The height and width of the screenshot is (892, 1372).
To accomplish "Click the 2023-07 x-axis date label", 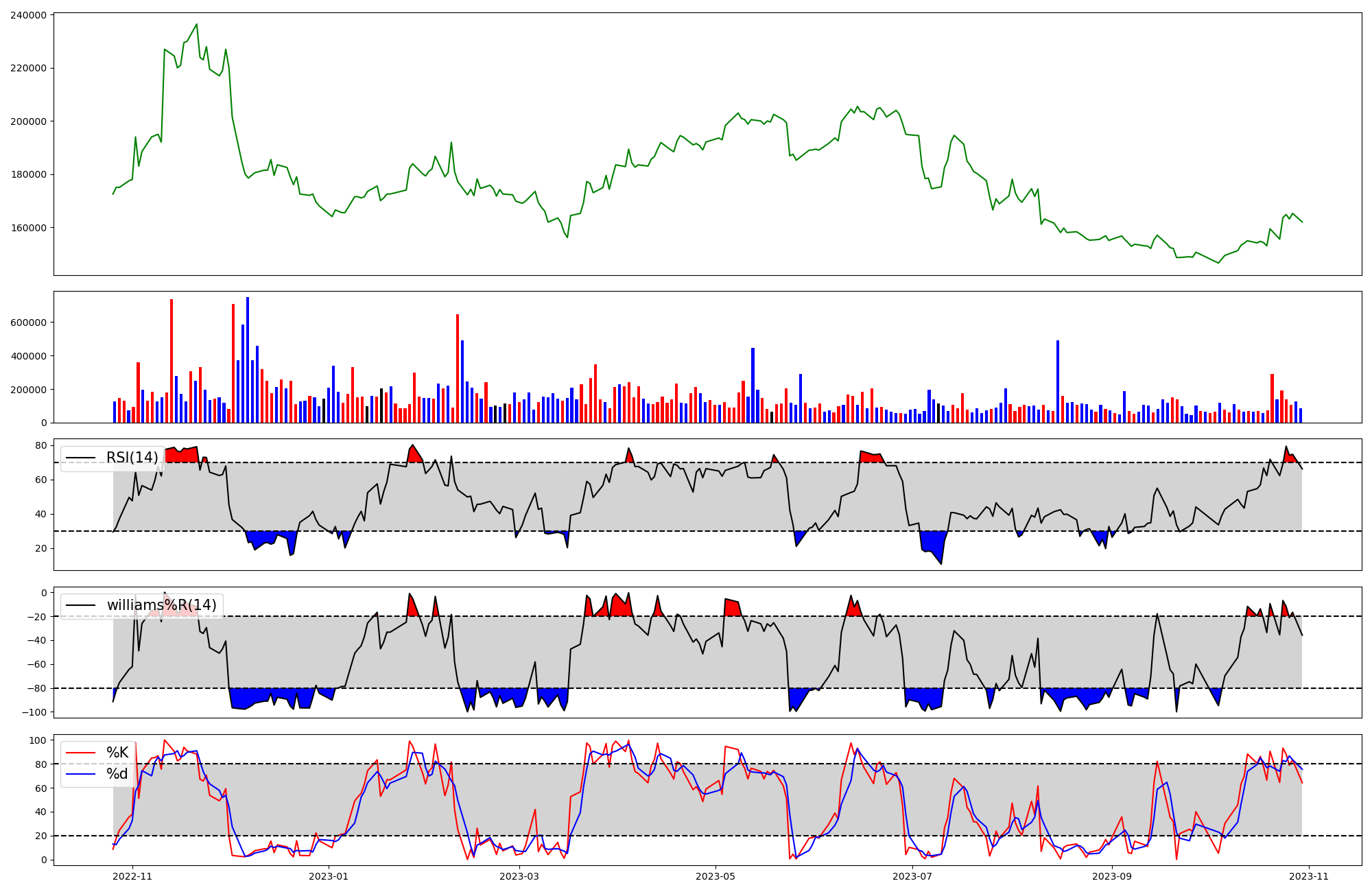I will pos(913,876).
